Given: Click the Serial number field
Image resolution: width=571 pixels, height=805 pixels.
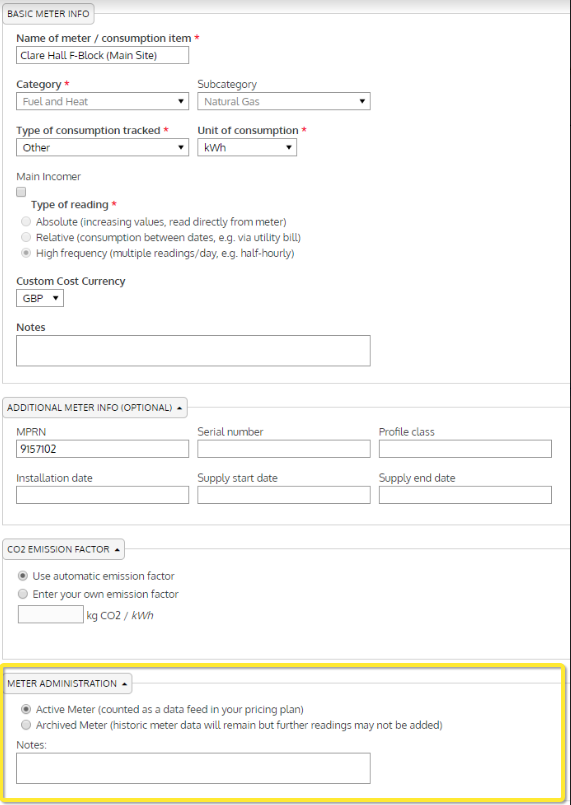Looking at the screenshot, I should (x=283, y=449).
